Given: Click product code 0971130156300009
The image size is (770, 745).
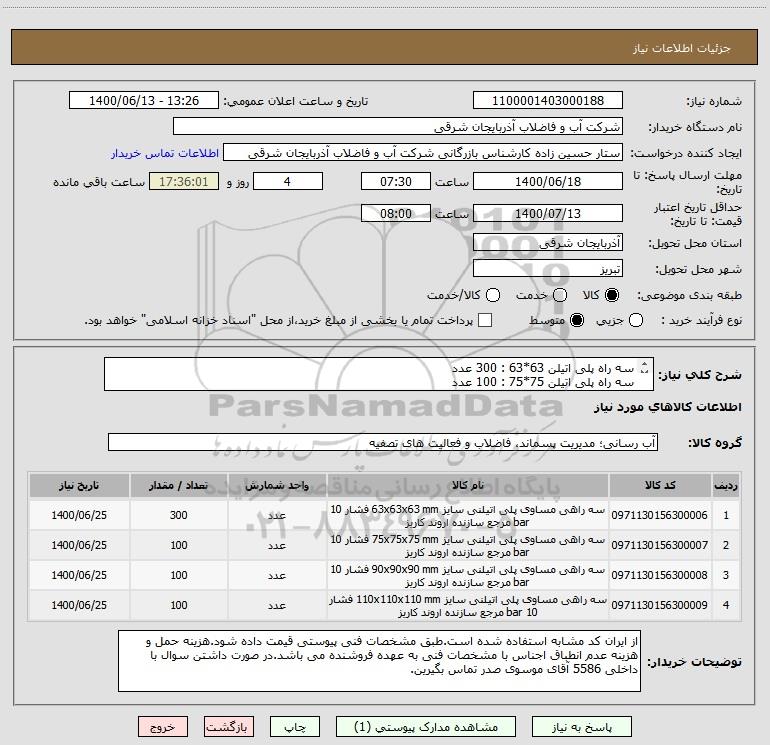Looking at the screenshot, I should (660, 605).
